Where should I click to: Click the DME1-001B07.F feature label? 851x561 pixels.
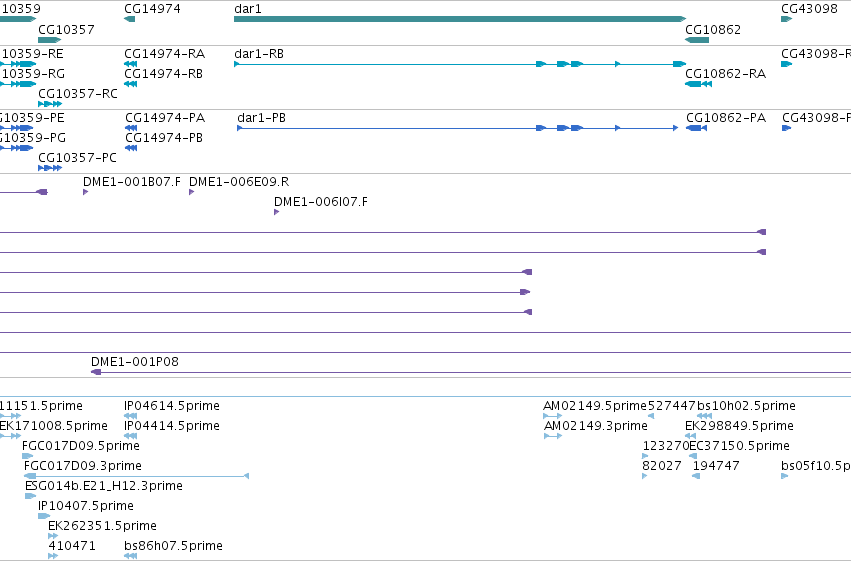click(132, 182)
